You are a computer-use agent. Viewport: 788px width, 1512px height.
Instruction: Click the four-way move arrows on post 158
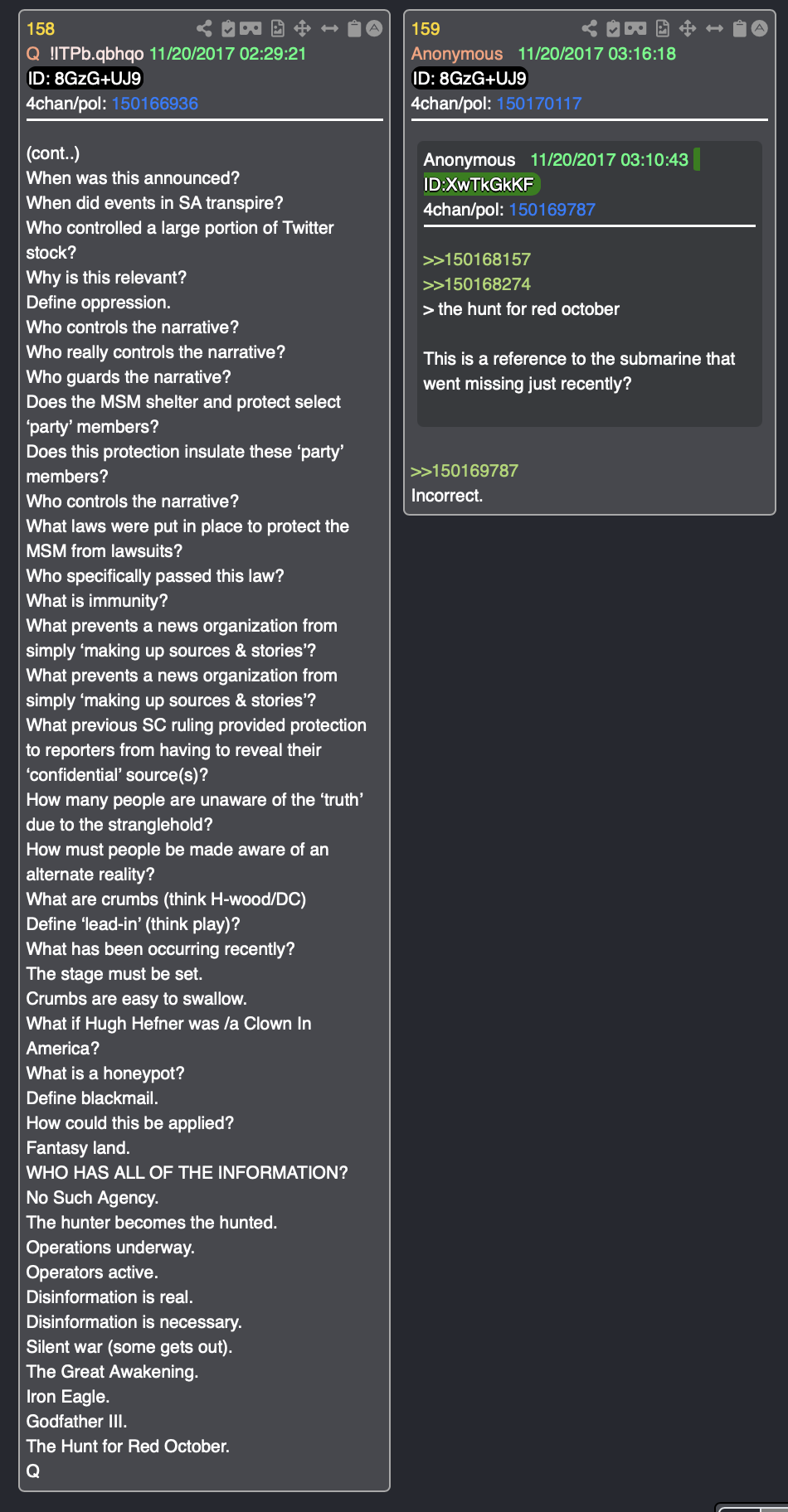(x=303, y=29)
